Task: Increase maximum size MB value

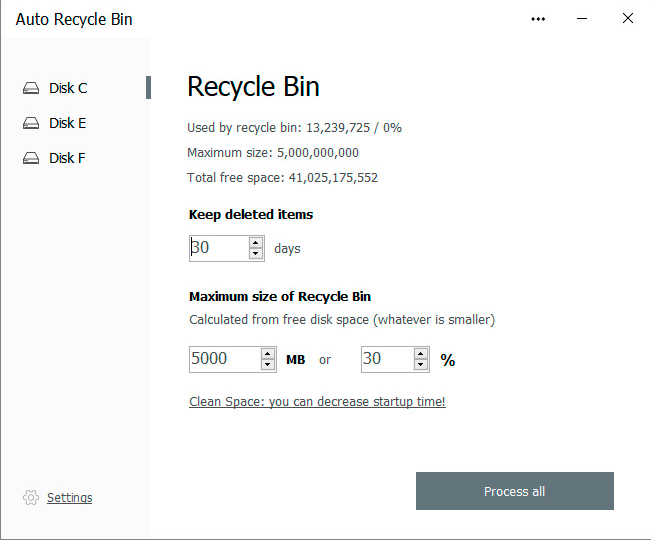Action: (268, 354)
